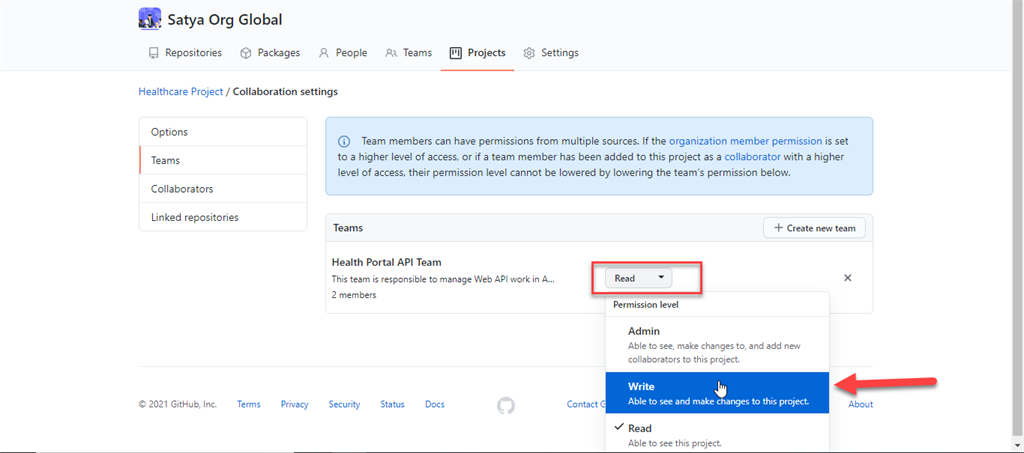Click the Collaboration settings breadcrumb text

(285, 92)
